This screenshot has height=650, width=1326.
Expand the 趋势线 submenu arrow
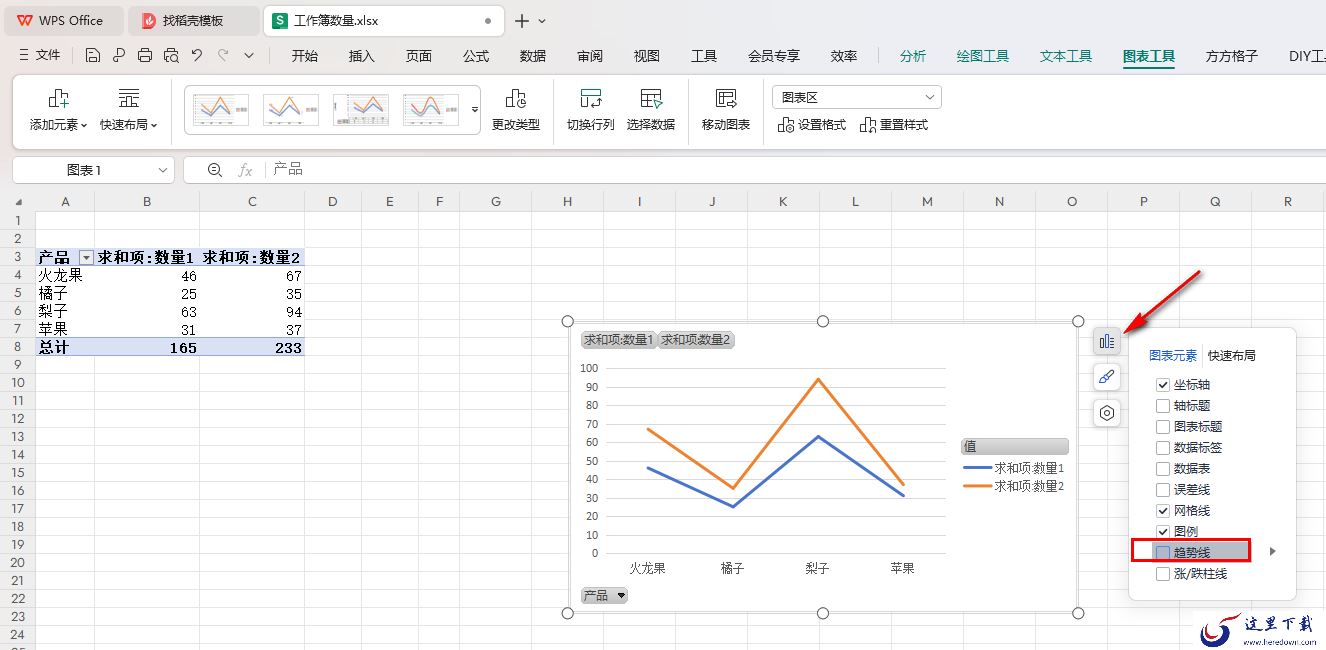point(1272,551)
